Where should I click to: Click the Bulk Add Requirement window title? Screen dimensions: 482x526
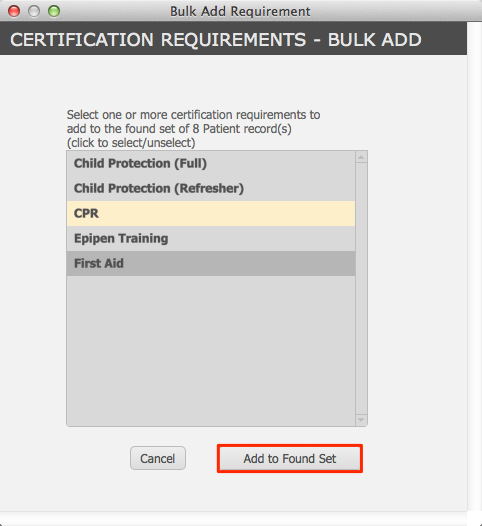point(240,11)
